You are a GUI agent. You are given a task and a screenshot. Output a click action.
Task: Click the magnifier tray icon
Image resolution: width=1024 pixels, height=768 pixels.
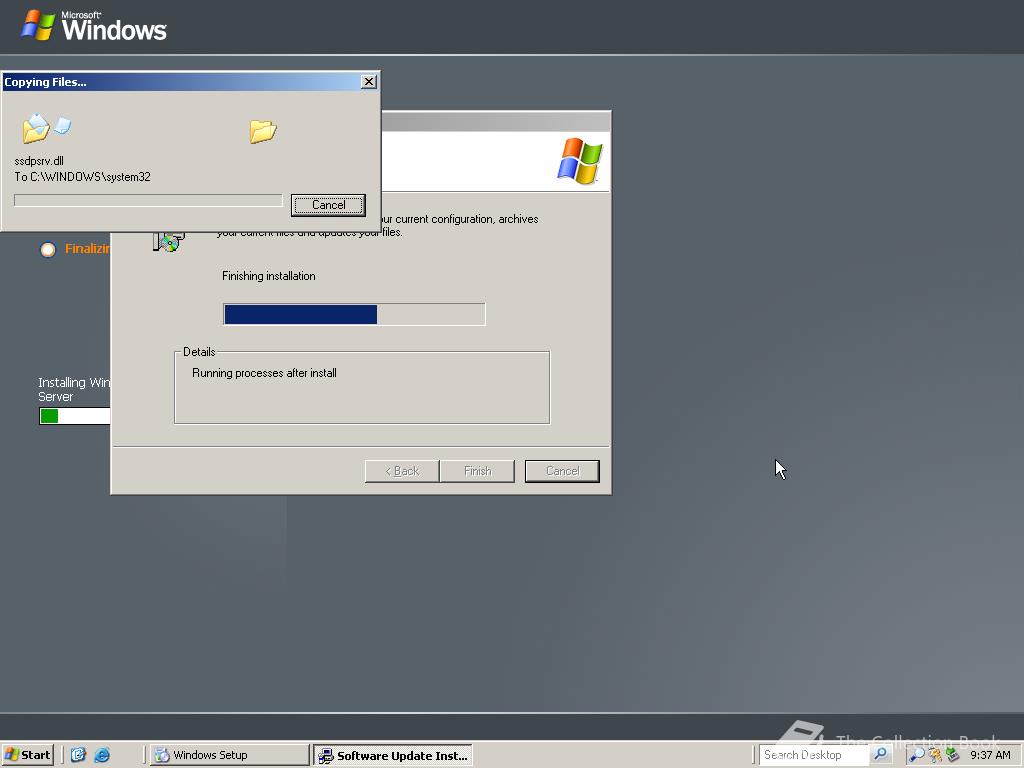point(916,755)
